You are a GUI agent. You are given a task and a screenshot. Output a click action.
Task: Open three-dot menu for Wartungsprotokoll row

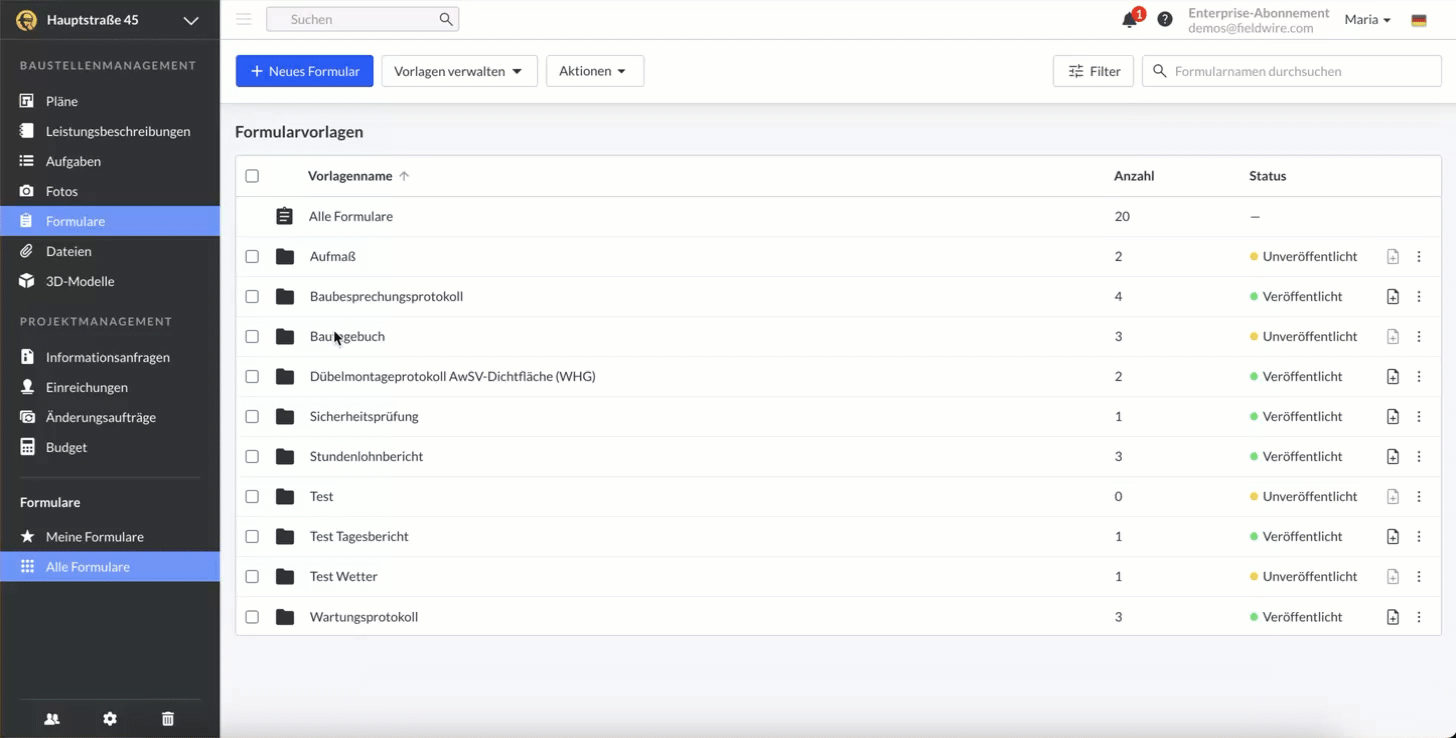click(1419, 617)
